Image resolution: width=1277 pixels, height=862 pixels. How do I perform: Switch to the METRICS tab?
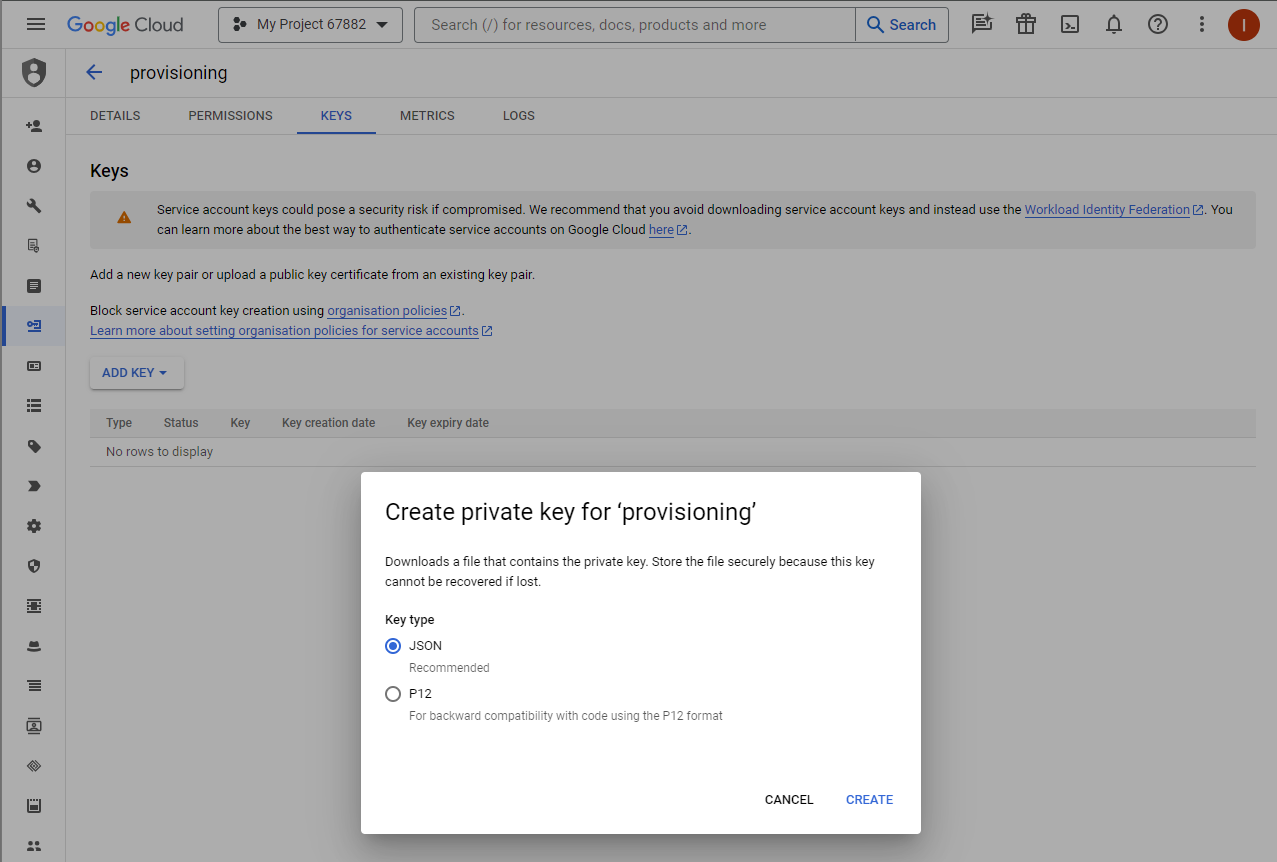pos(427,116)
